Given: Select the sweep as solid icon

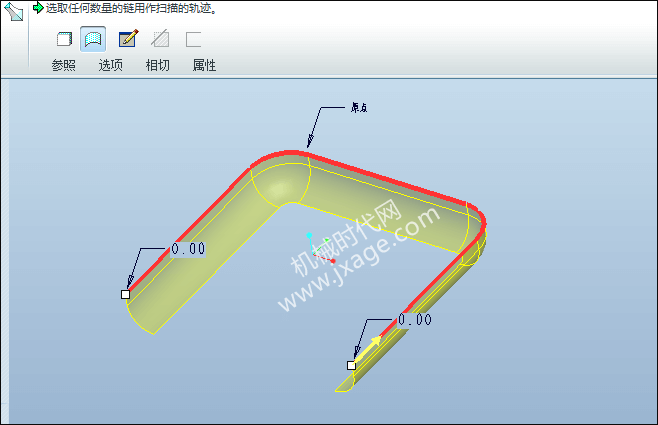Looking at the screenshot, I should (64, 39).
